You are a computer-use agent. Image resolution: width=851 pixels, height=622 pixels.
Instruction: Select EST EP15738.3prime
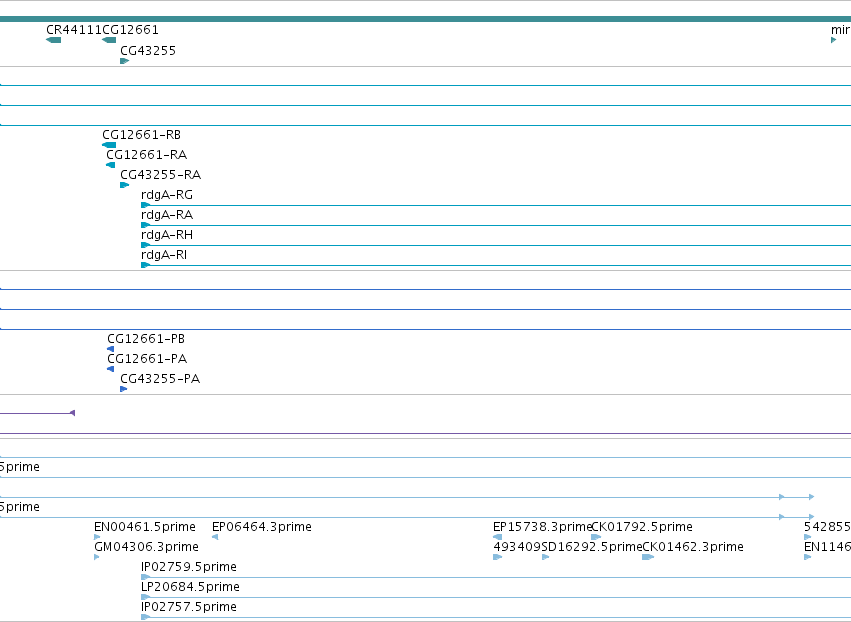pyautogui.click(x=542, y=527)
